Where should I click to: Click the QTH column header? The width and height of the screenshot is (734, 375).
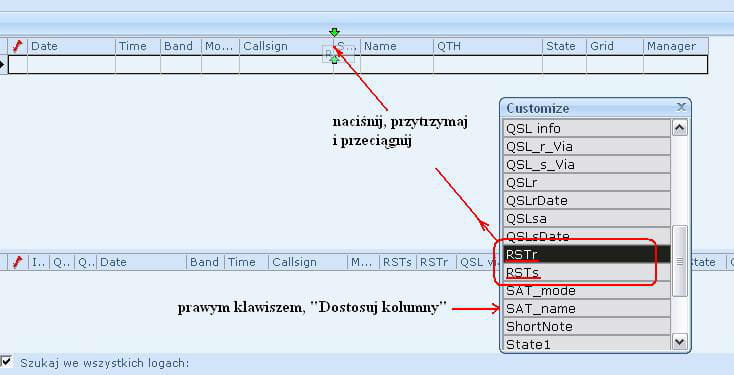pos(488,46)
